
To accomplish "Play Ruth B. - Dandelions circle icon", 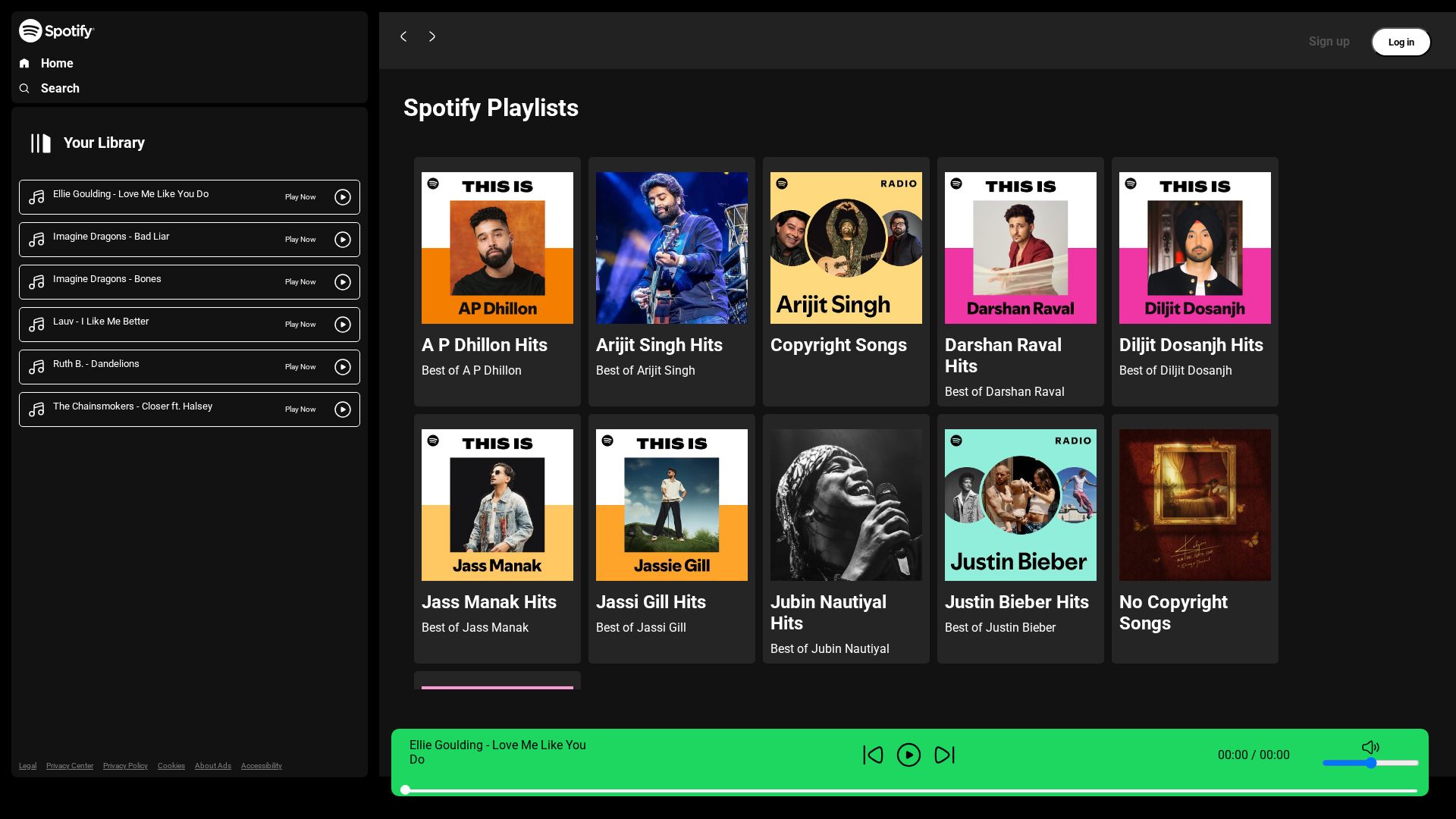I will pos(343,367).
